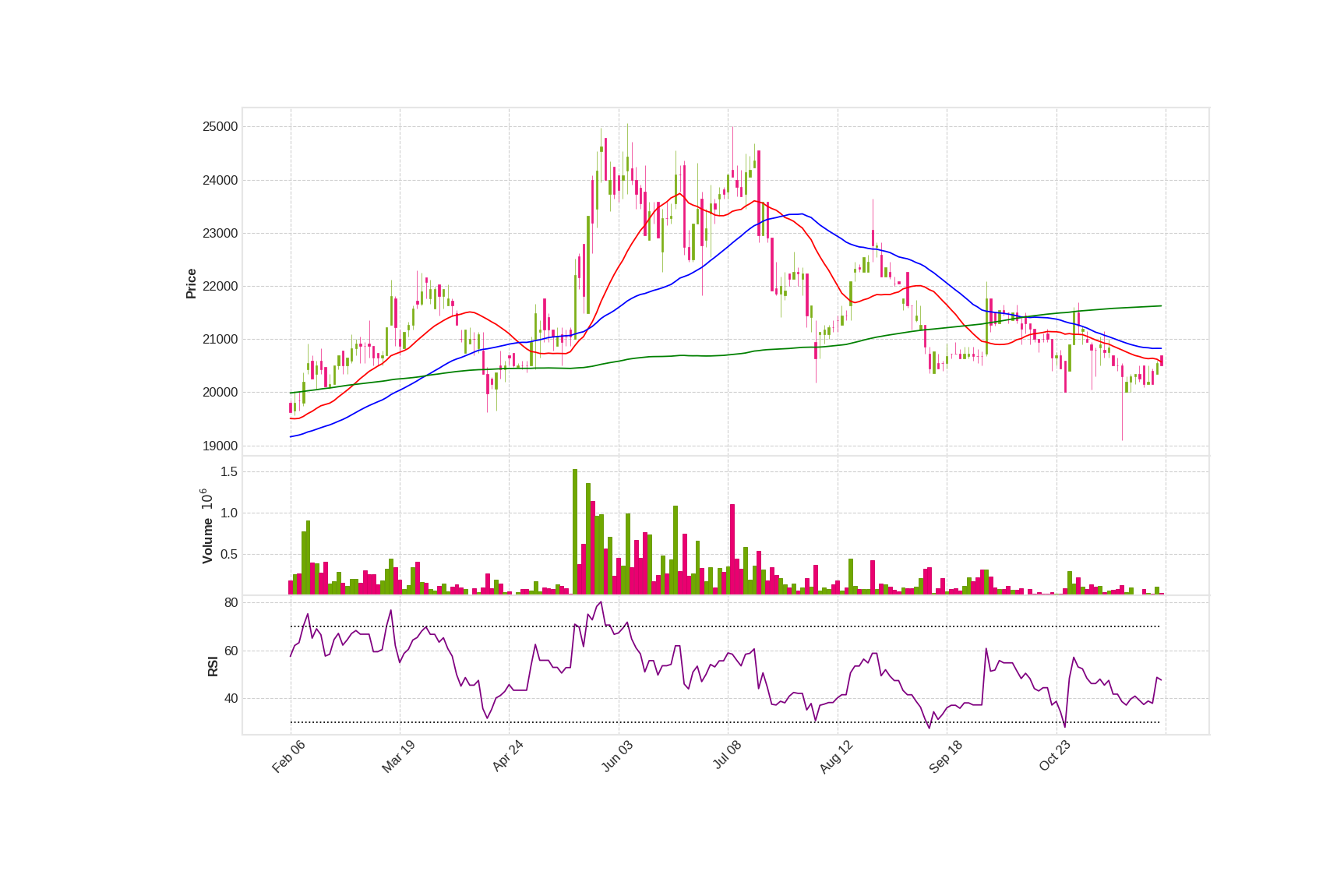Click the 0.5 volume axis label
1344x896 pixels.
[x=229, y=555]
